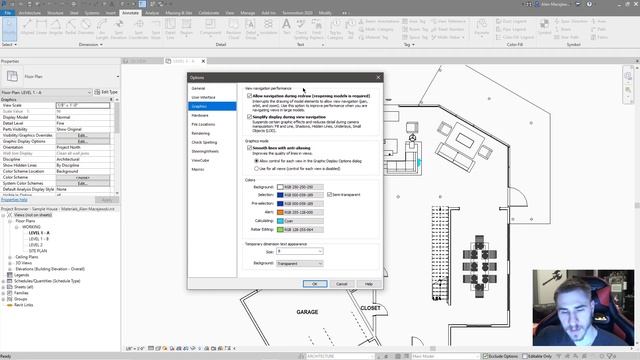Click Help in Options dialog
The width and height of the screenshot is (640, 360).
pyautogui.click(x=369, y=284)
